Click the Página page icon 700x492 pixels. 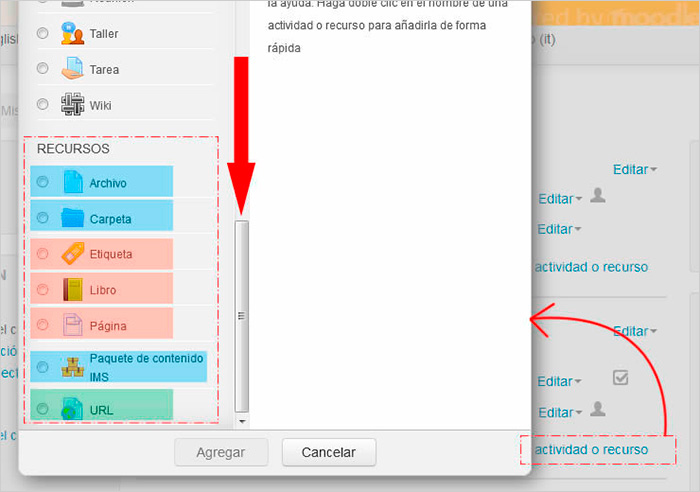[73, 325]
